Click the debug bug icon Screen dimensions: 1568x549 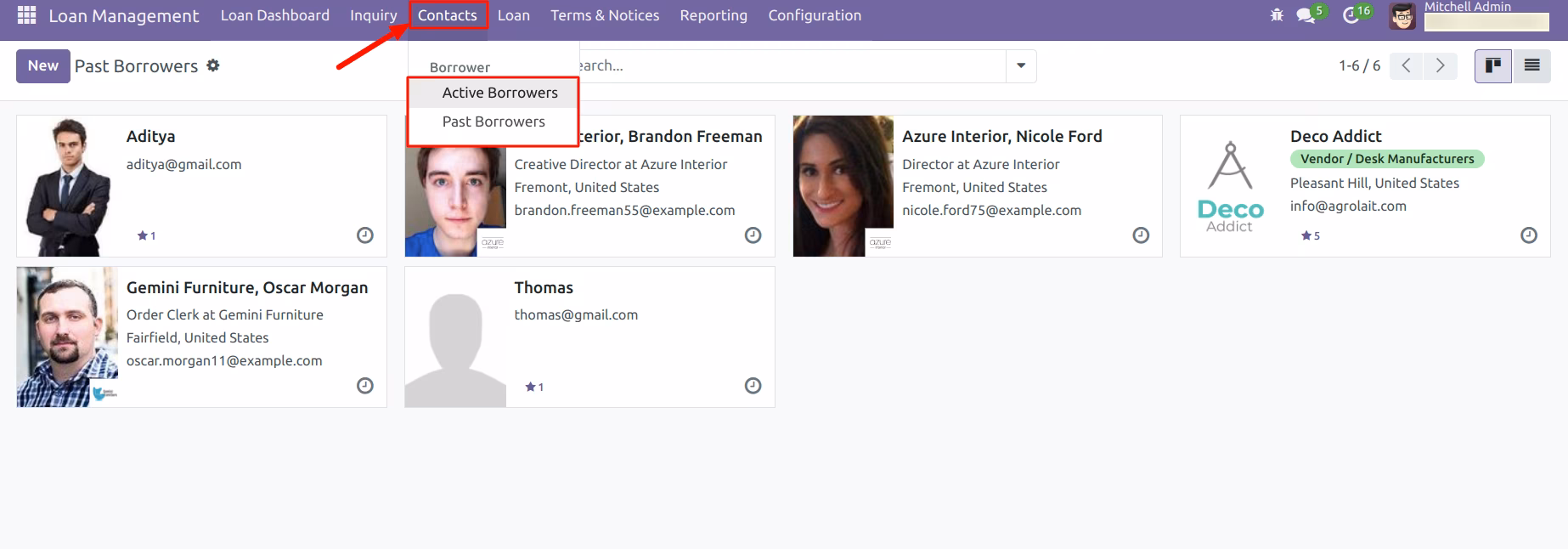pyautogui.click(x=1277, y=15)
